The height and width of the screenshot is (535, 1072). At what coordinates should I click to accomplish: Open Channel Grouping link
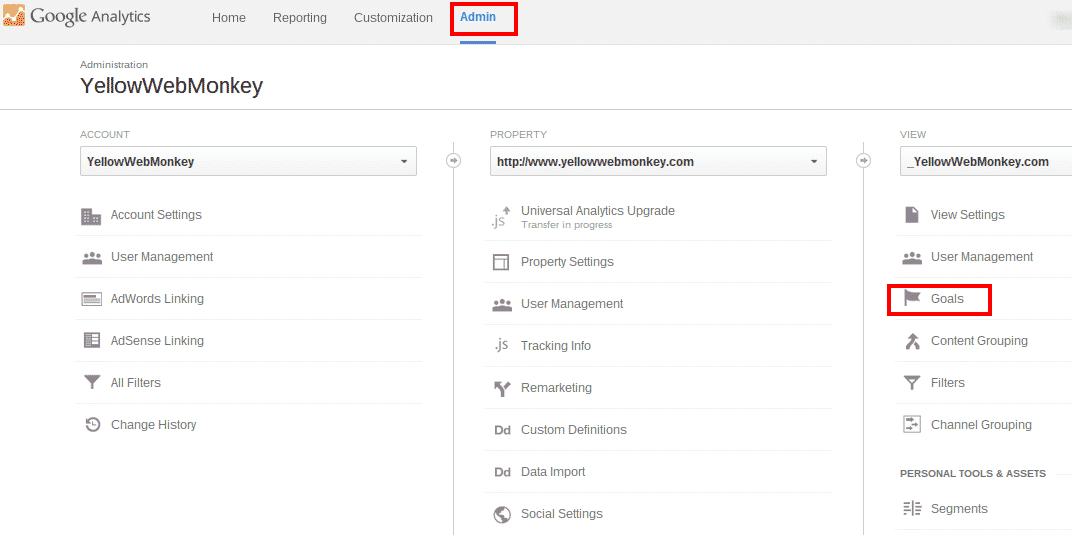click(x=981, y=424)
